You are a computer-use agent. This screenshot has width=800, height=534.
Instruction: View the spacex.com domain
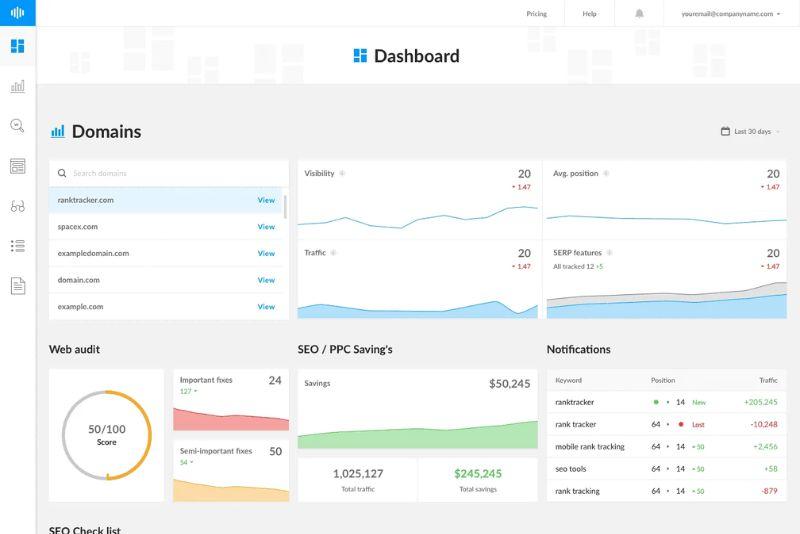tap(266, 226)
